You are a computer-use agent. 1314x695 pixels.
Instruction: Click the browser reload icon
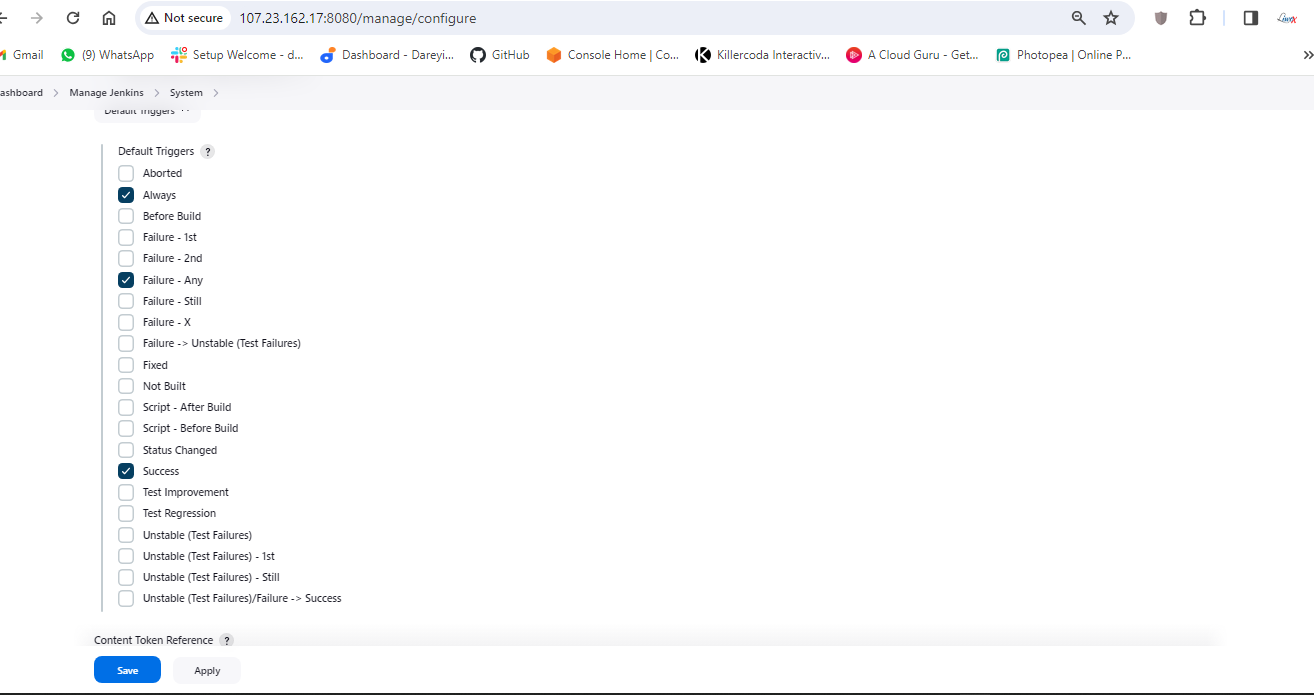coord(72,18)
